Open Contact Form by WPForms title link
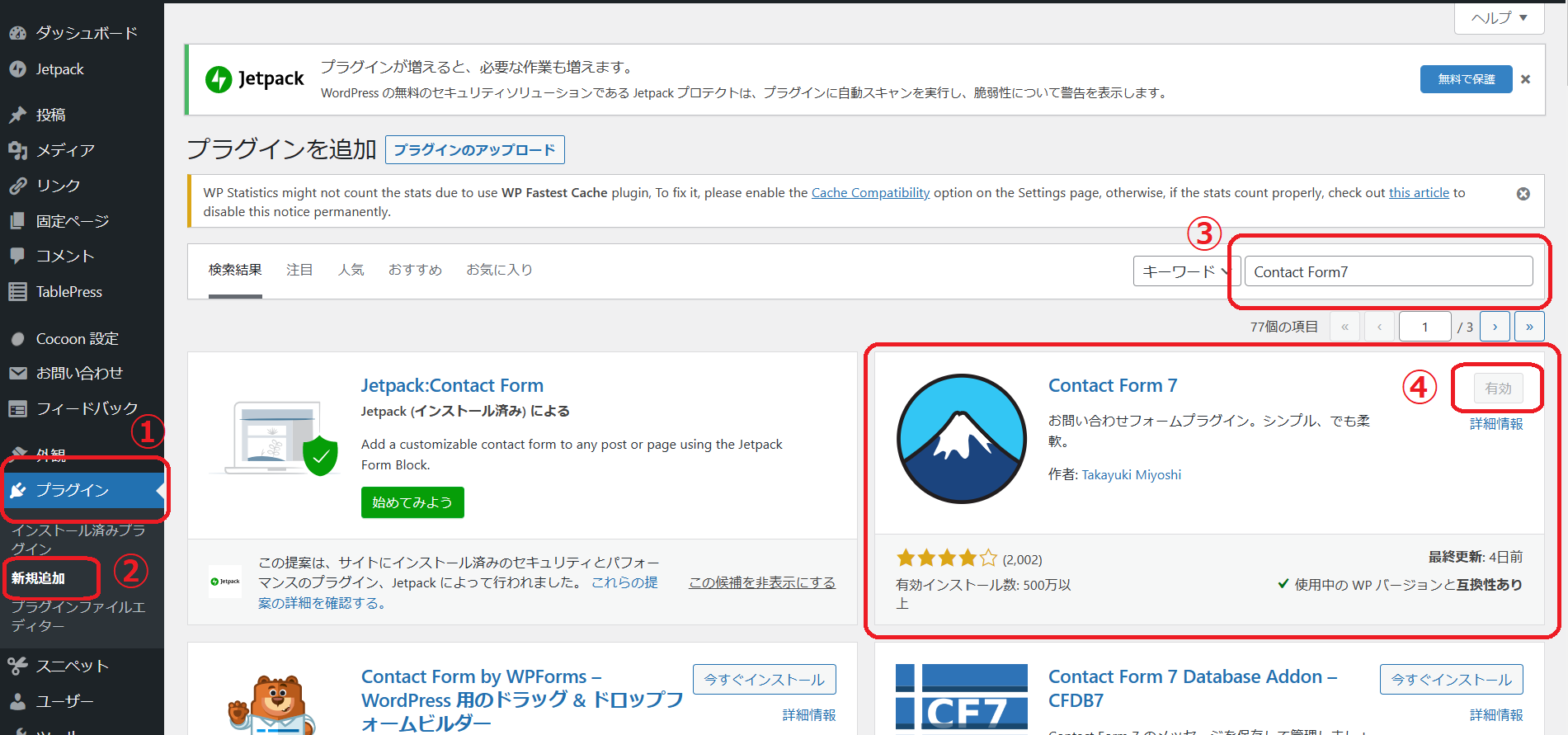This screenshot has width=1568, height=735. point(523,700)
